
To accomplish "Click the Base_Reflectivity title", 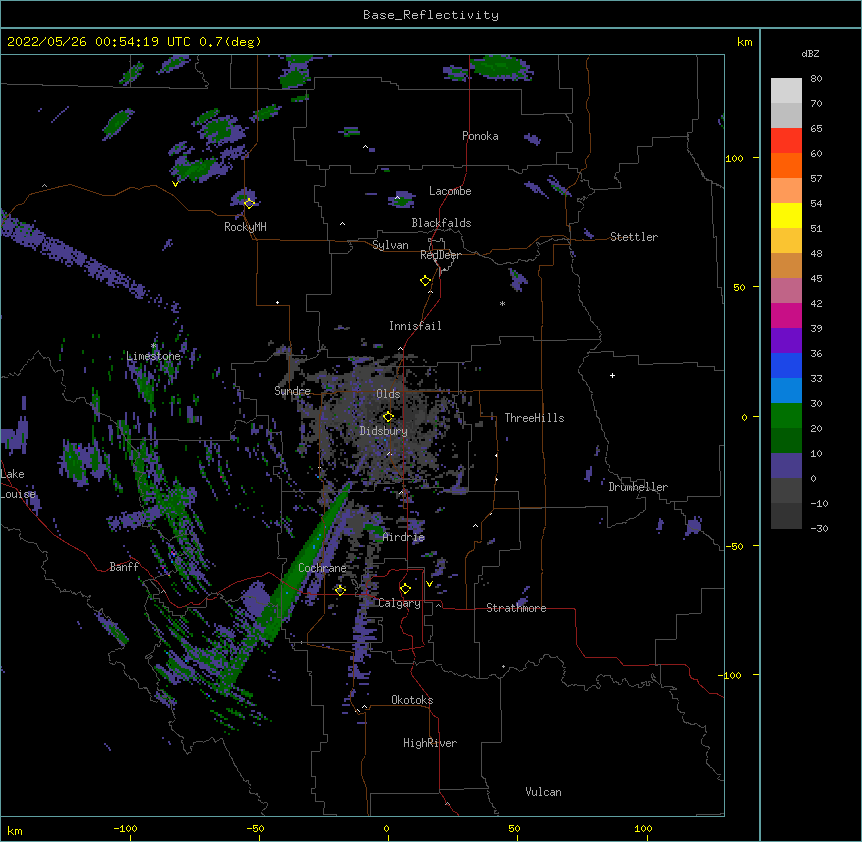I will (431, 15).
